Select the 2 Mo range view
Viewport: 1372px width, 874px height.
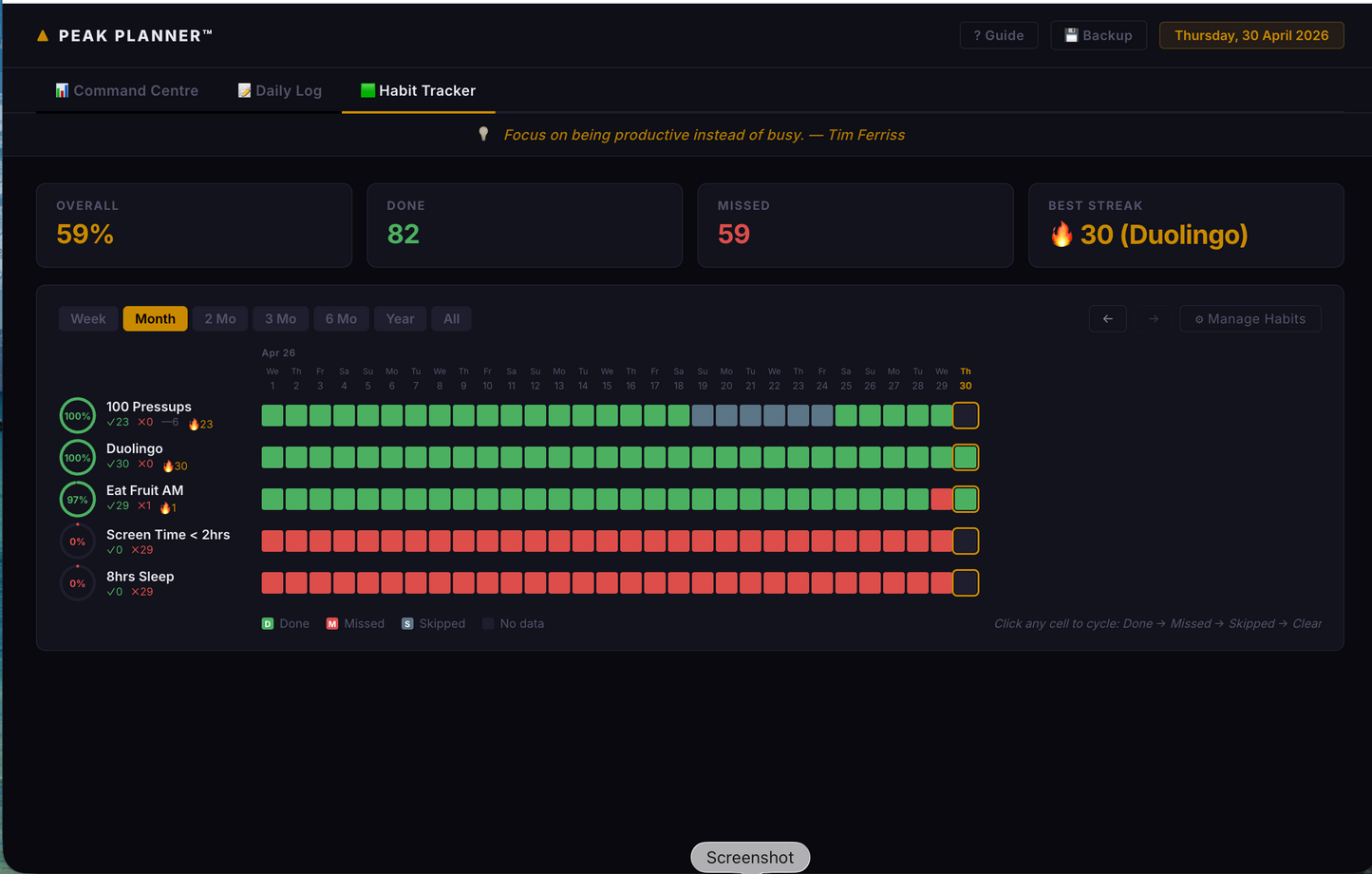[x=220, y=318]
